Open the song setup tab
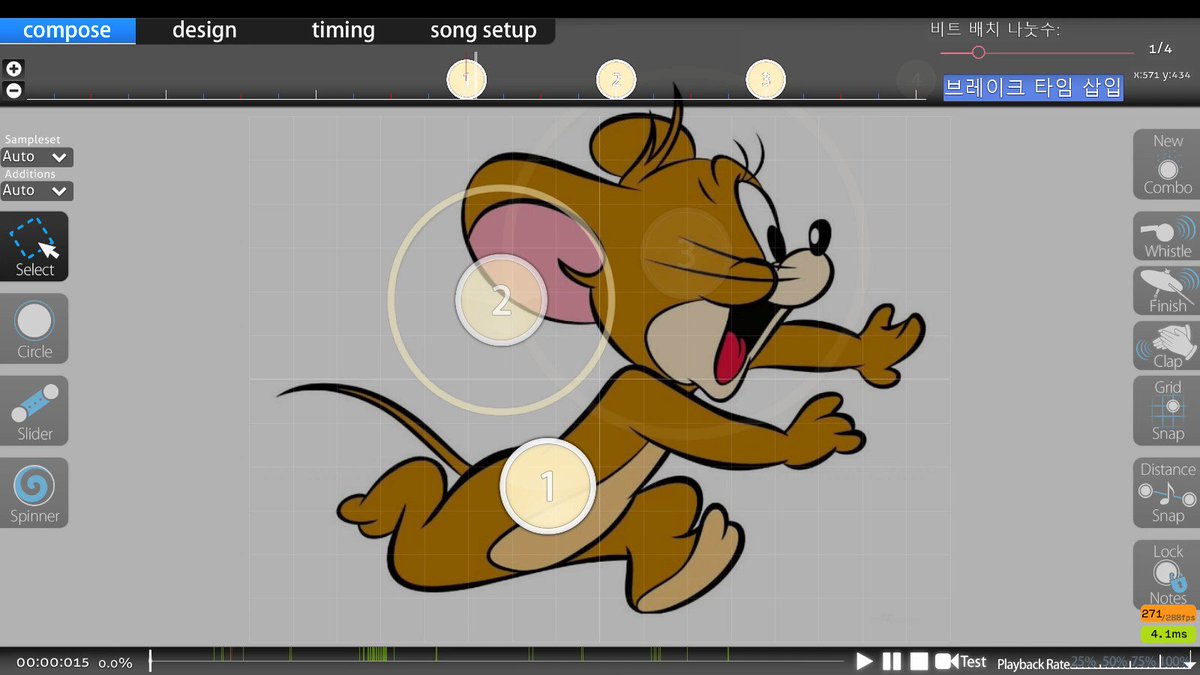Image resolution: width=1200 pixels, height=675 pixels. point(483,30)
